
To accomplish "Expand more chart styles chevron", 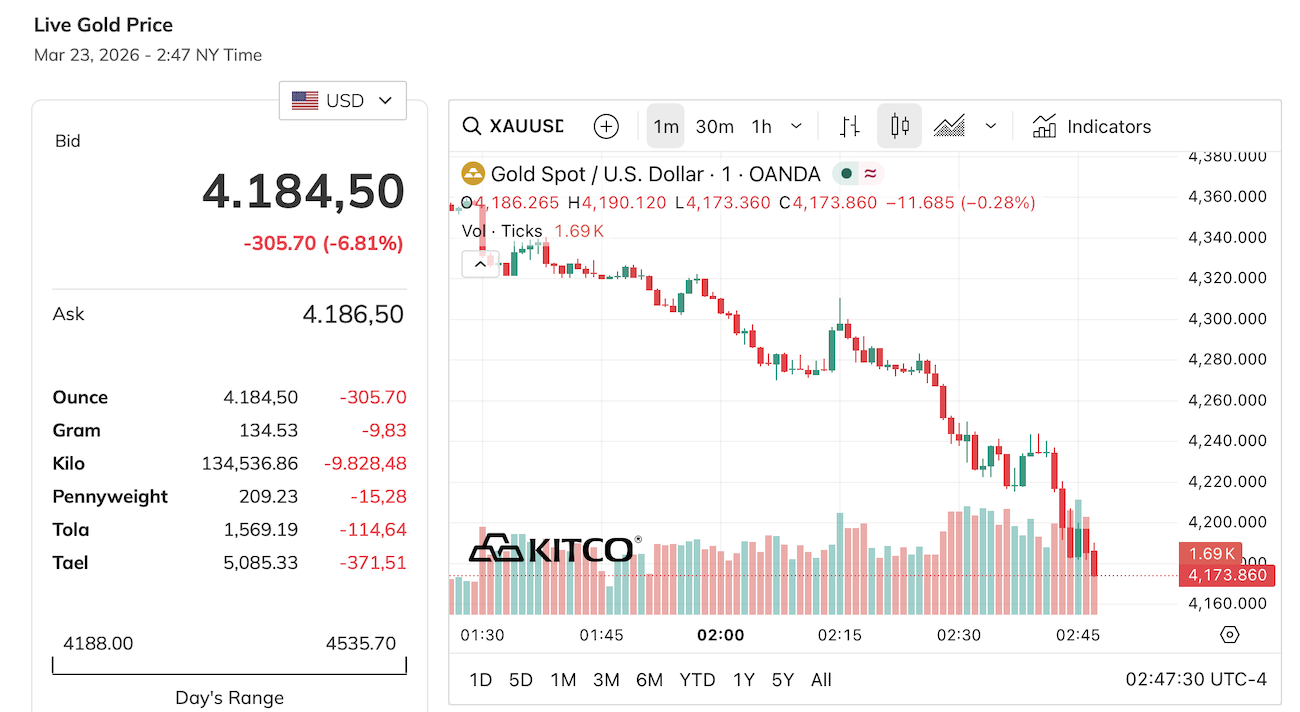I will pos(991,127).
